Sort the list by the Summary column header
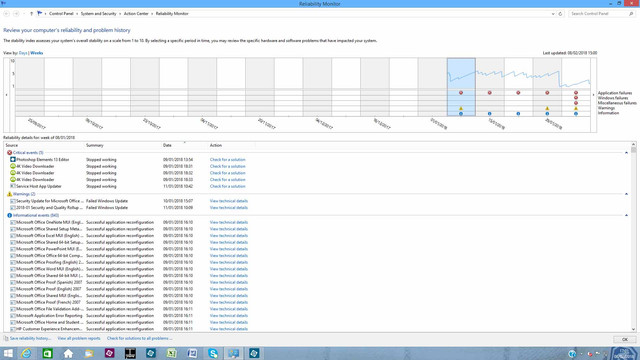Image resolution: width=640 pixels, height=360 pixels. pyautogui.click(x=95, y=145)
